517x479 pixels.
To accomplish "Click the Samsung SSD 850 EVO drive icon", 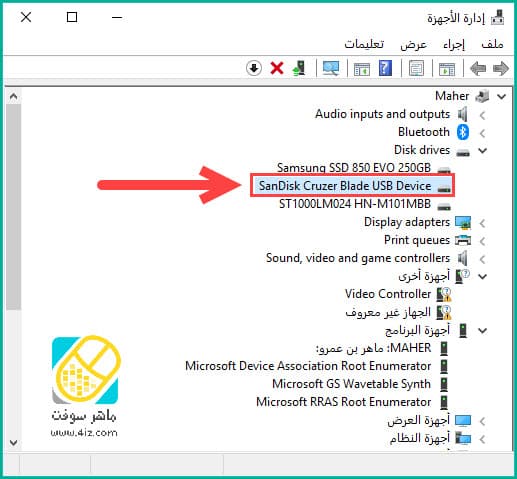I will click(444, 169).
